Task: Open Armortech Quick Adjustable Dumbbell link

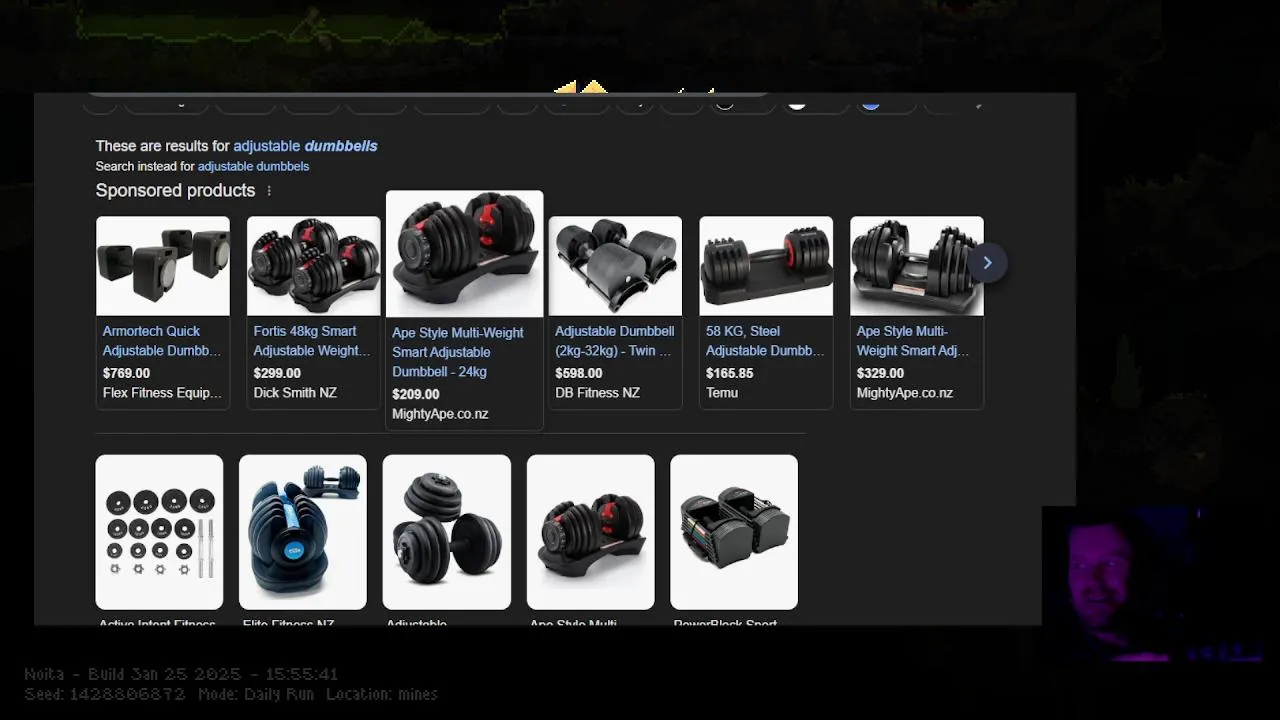Action: click(x=162, y=341)
